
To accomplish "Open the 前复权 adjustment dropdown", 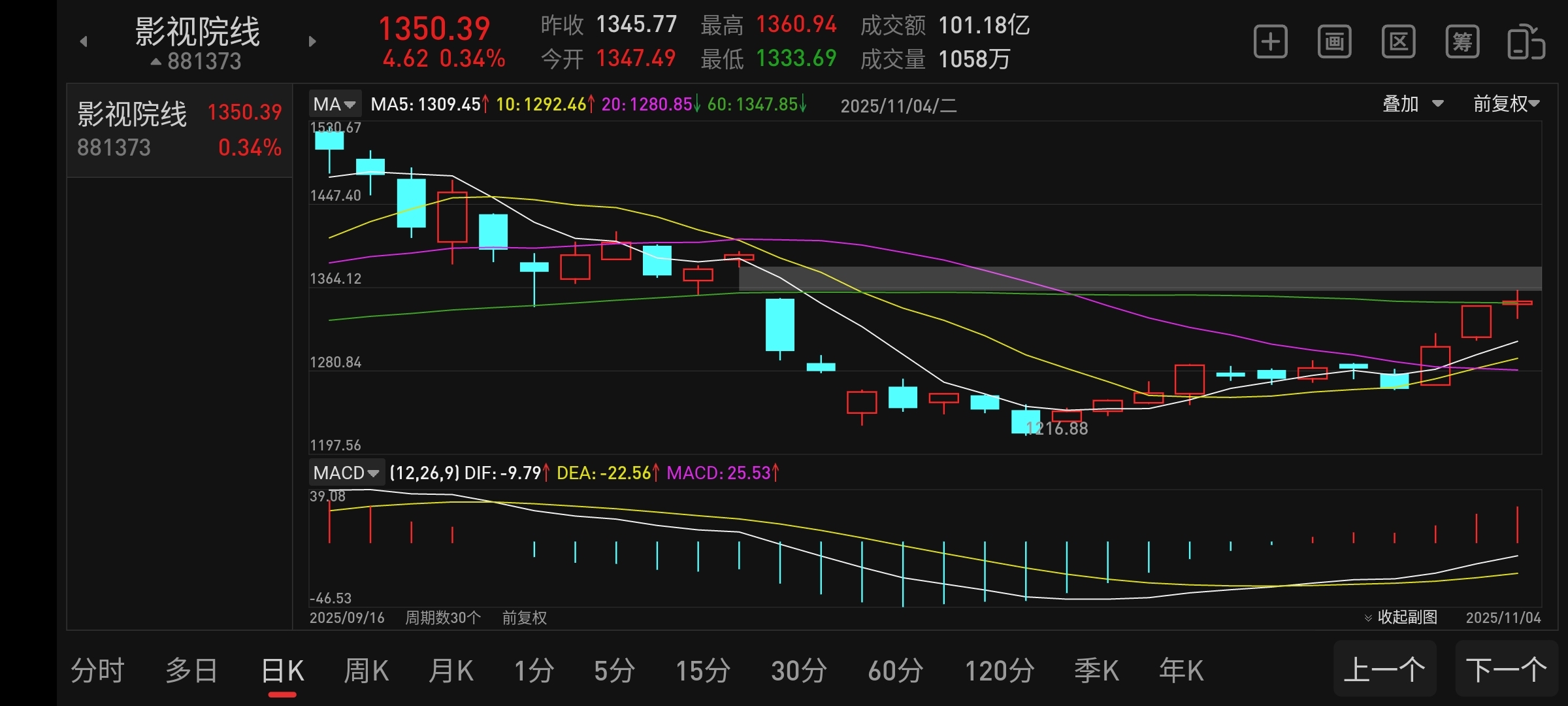I will pyautogui.click(x=1506, y=104).
